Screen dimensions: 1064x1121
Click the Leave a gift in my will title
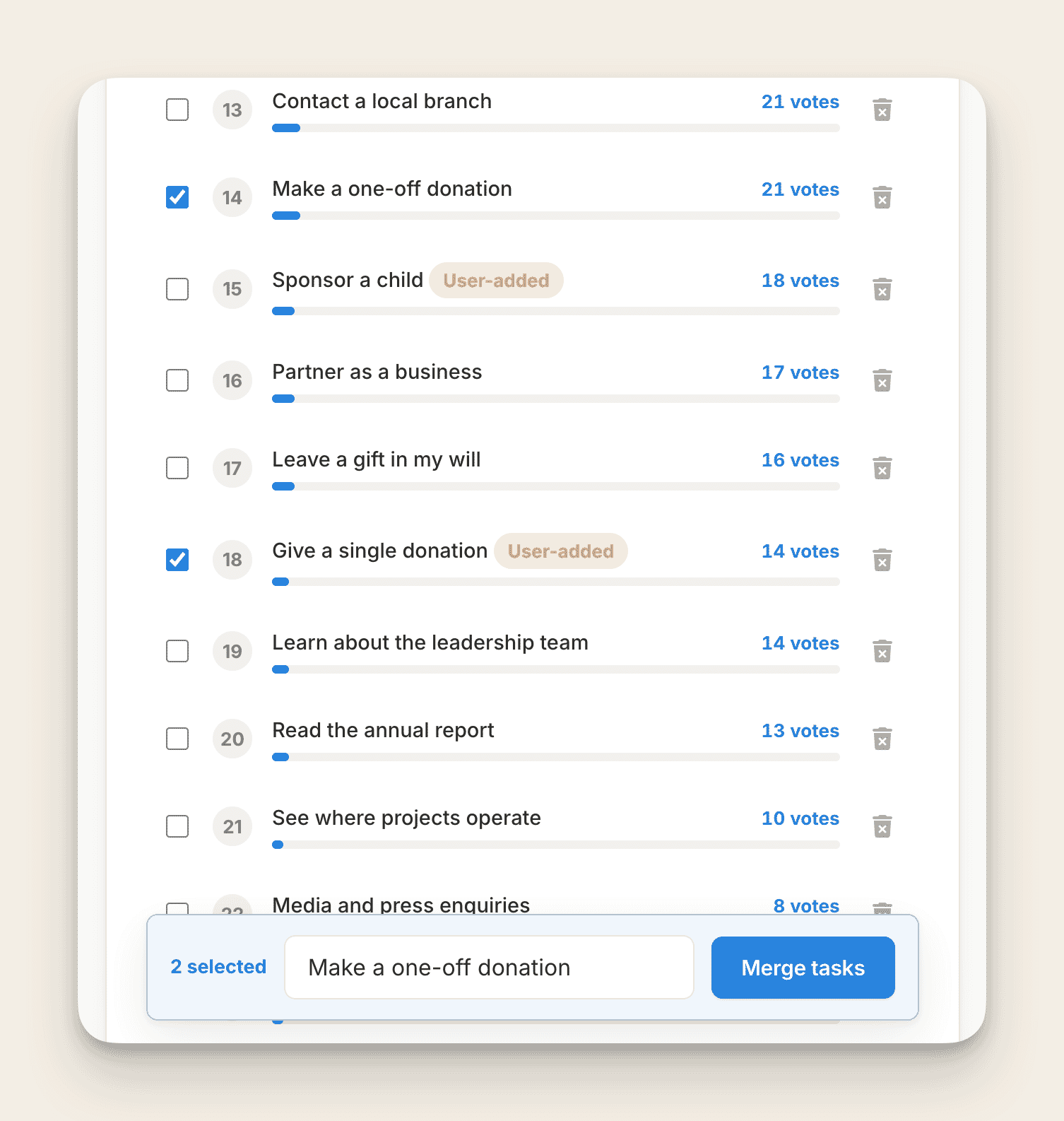(x=377, y=460)
